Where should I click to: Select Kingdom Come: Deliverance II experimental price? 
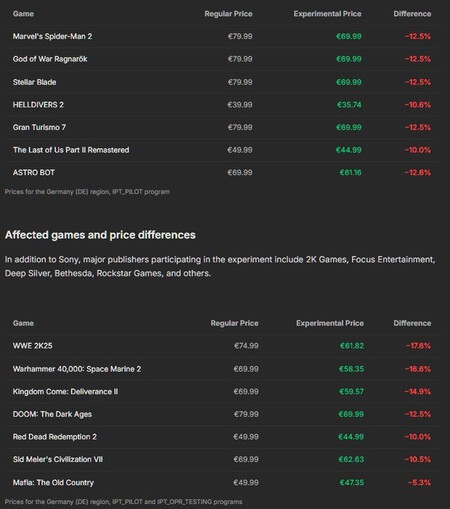pos(351,392)
